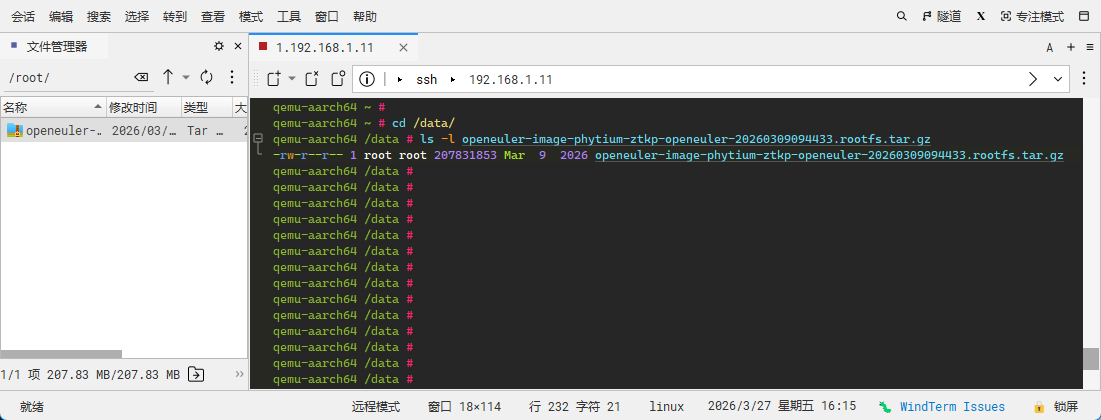1101x420 pixels.
Task: Open the 会话 (Session) menu
Action: coord(23,16)
